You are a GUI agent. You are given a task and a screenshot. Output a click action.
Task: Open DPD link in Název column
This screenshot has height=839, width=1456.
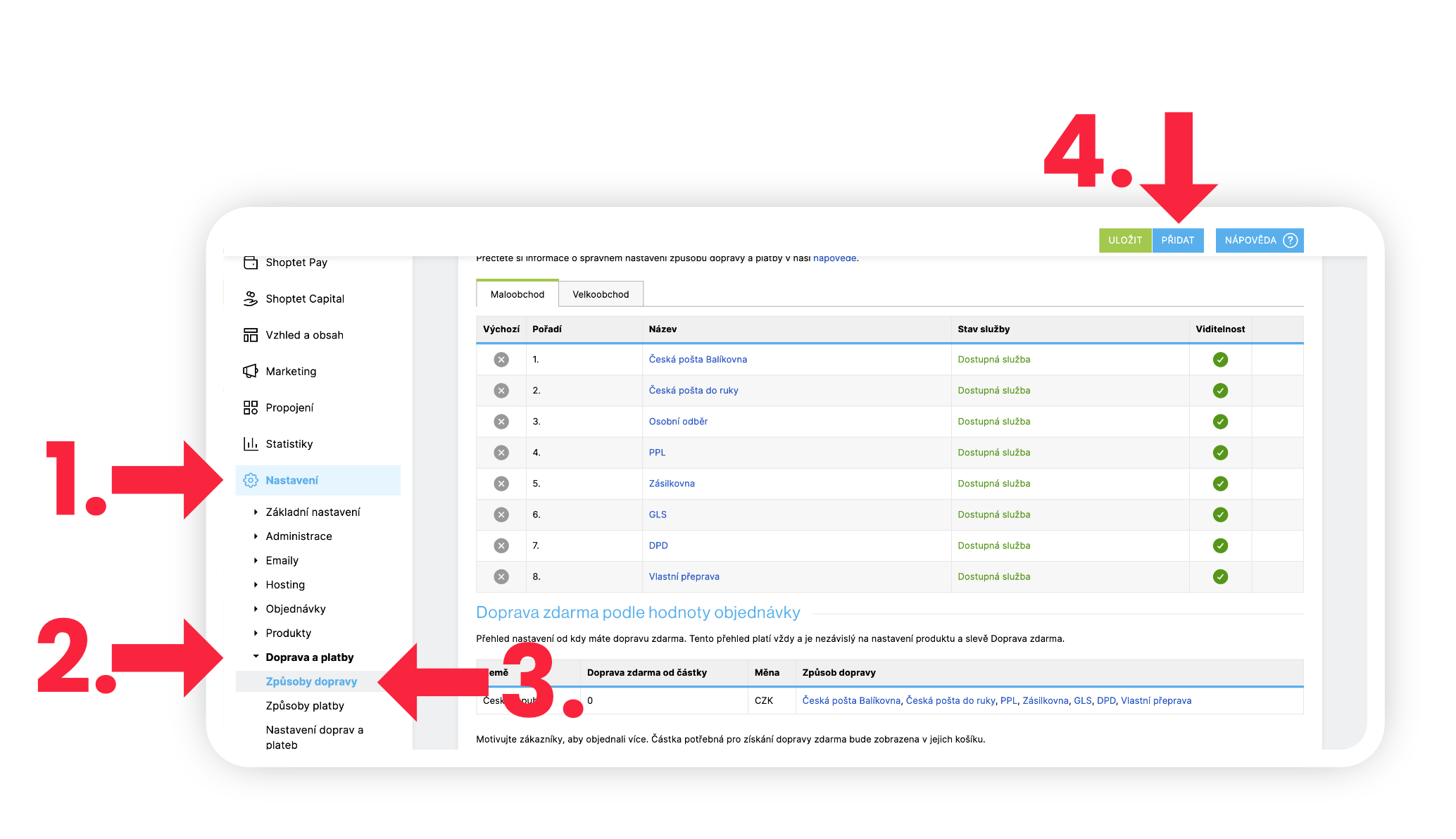(658, 545)
